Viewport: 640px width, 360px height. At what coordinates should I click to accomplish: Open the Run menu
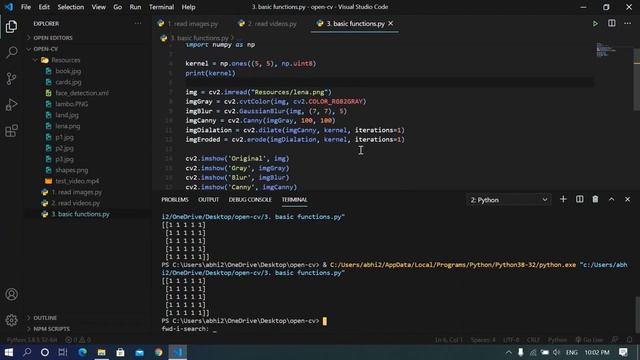coord(135,7)
